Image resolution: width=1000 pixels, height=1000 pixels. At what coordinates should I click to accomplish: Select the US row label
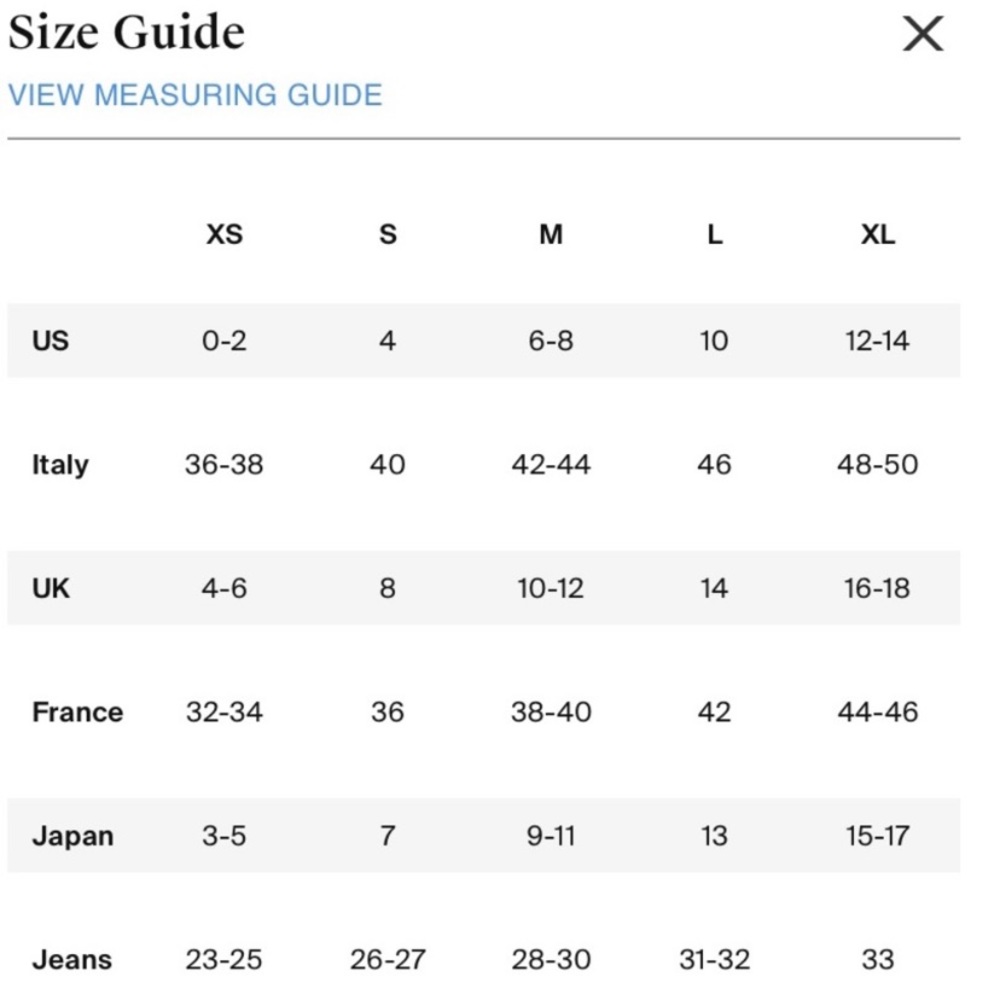pyautogui.click(x=51, y=340)
